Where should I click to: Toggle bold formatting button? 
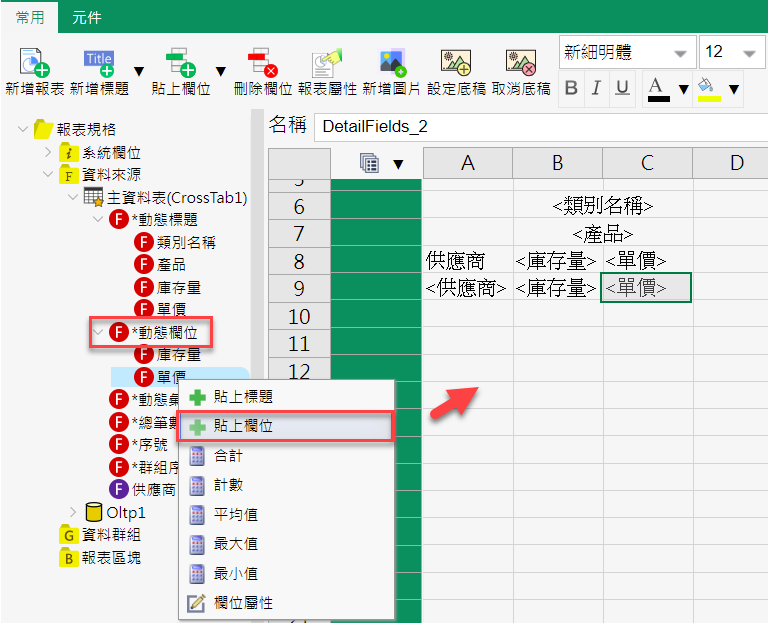click(571, 89)
